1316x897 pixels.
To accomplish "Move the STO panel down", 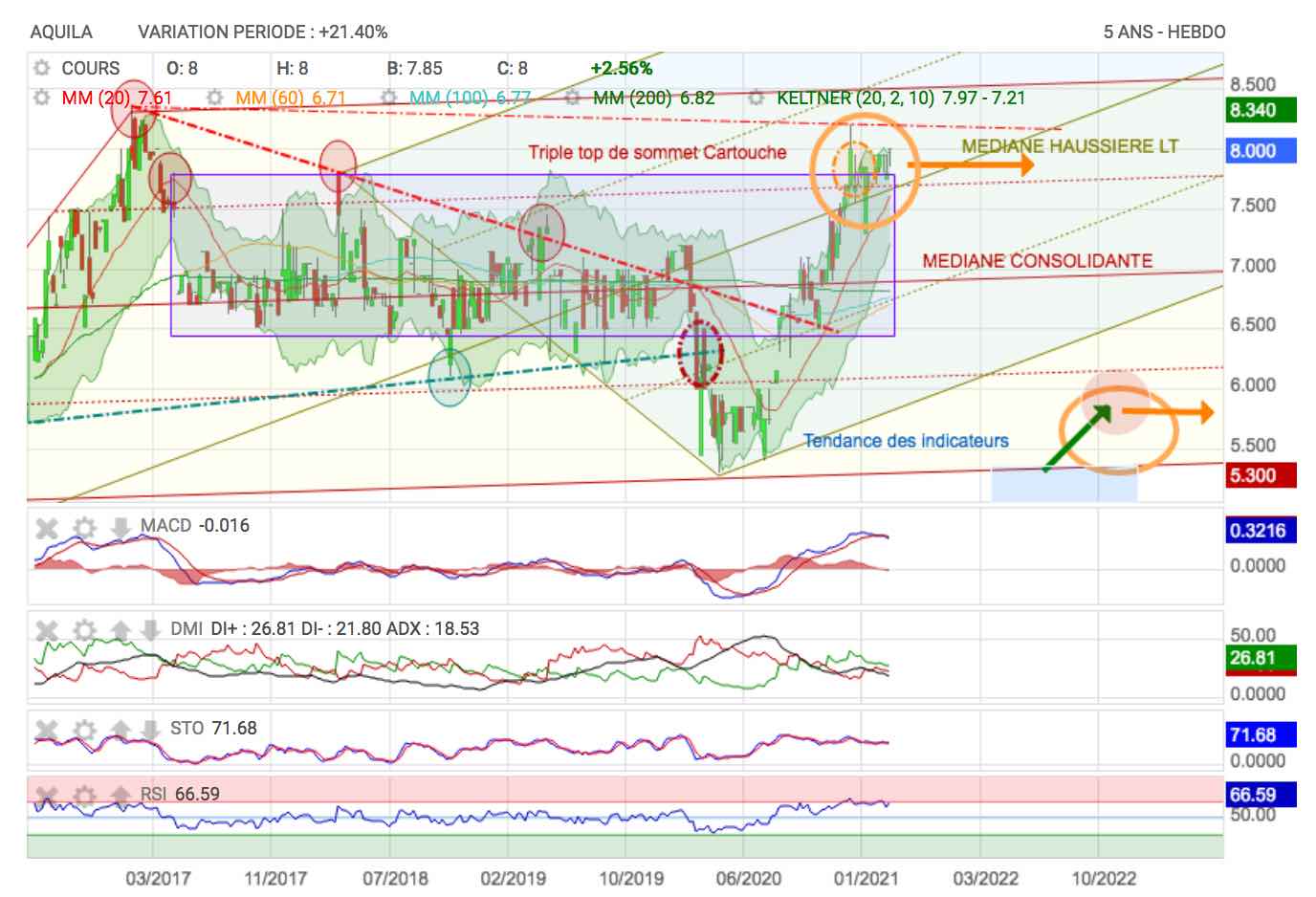I will 150,729.
